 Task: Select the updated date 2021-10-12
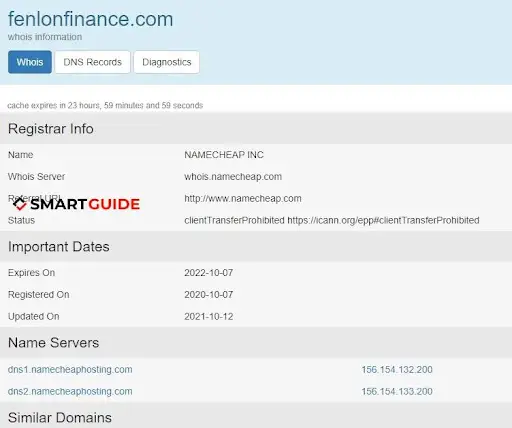(209, 317)
